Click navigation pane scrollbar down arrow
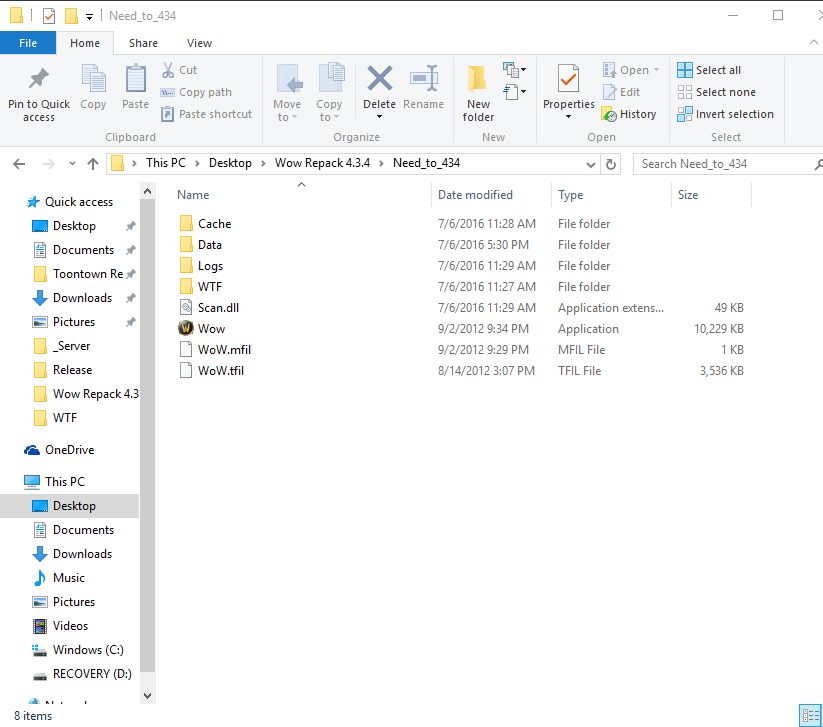Viewport: 823px width, 727px height. point(147,696)
